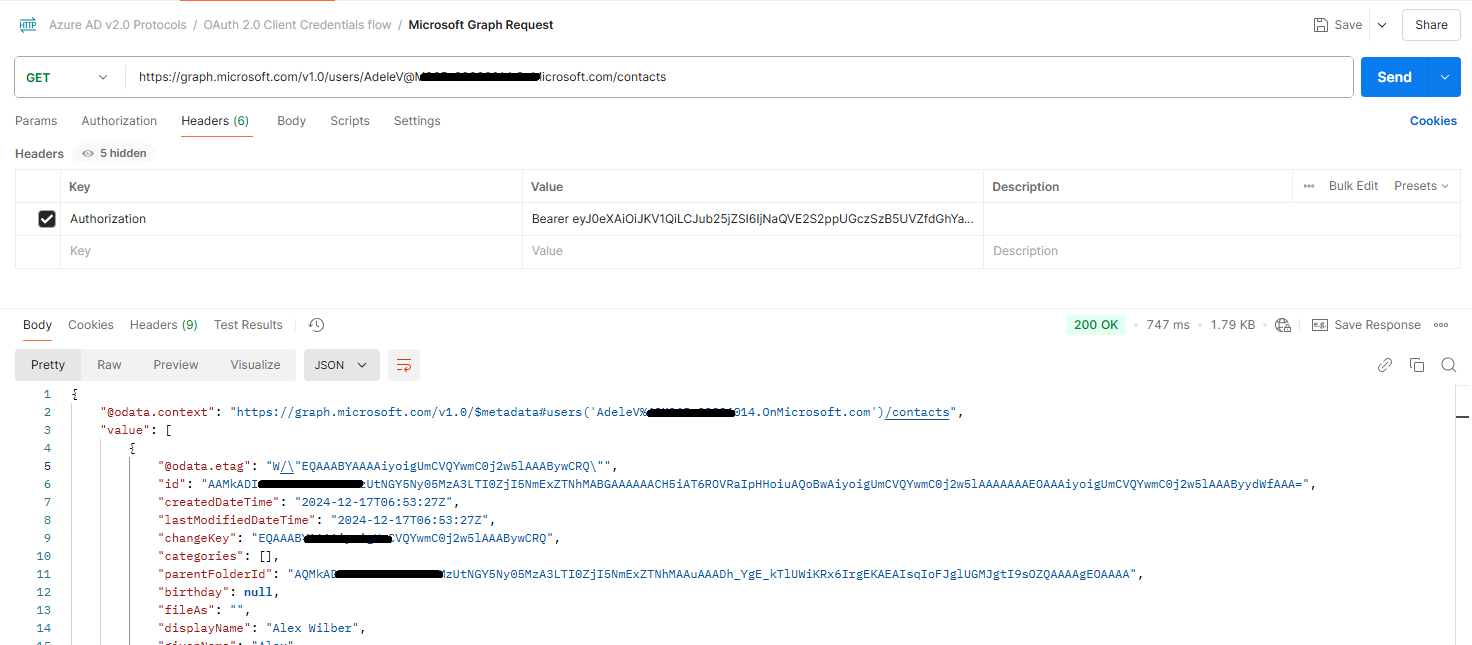Click the Microsoft Graph Request title
The width and height of the screenshot is (1472, 645).
[481, 25]
